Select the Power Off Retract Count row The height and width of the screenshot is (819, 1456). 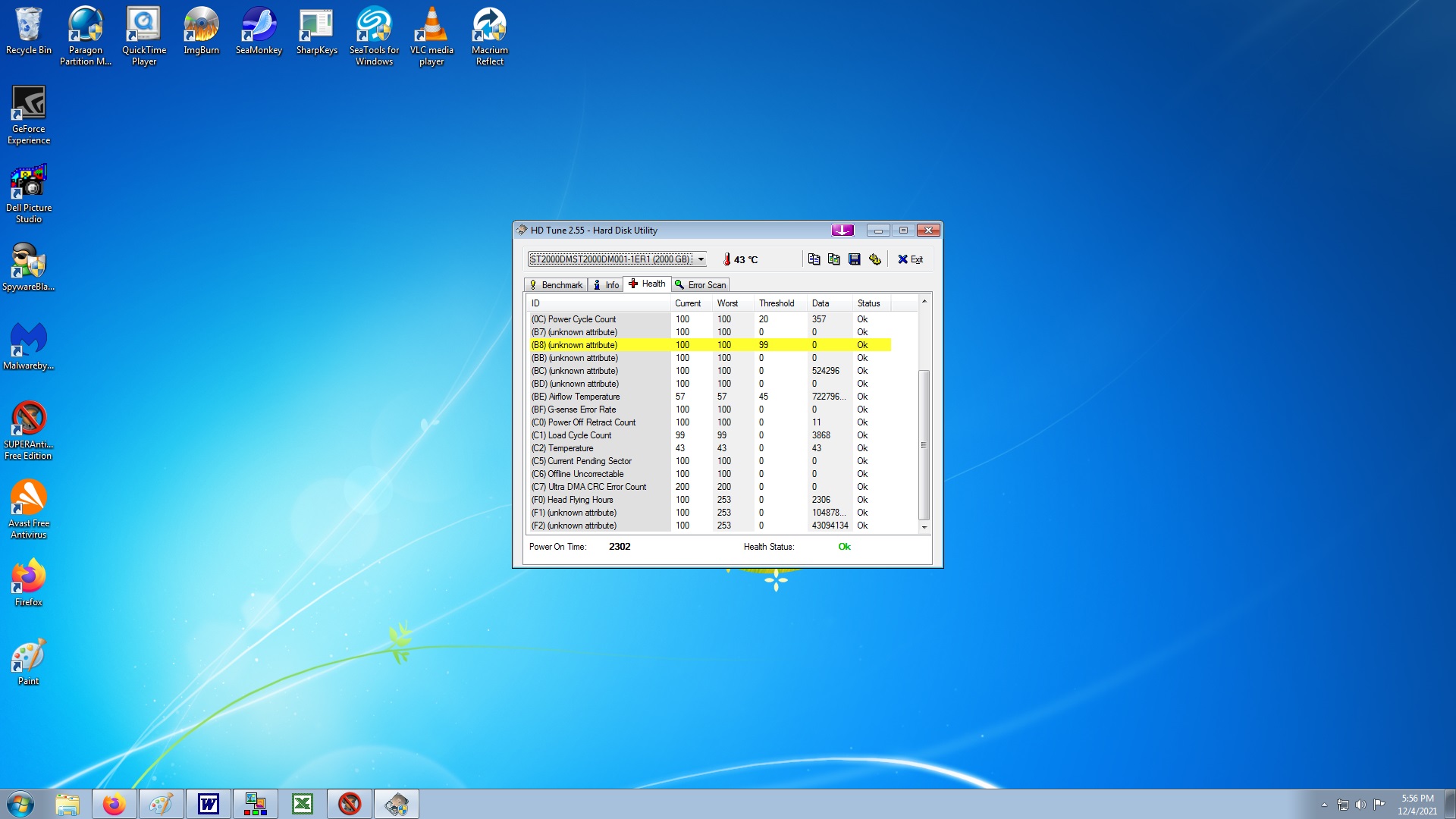click(709, 422)
